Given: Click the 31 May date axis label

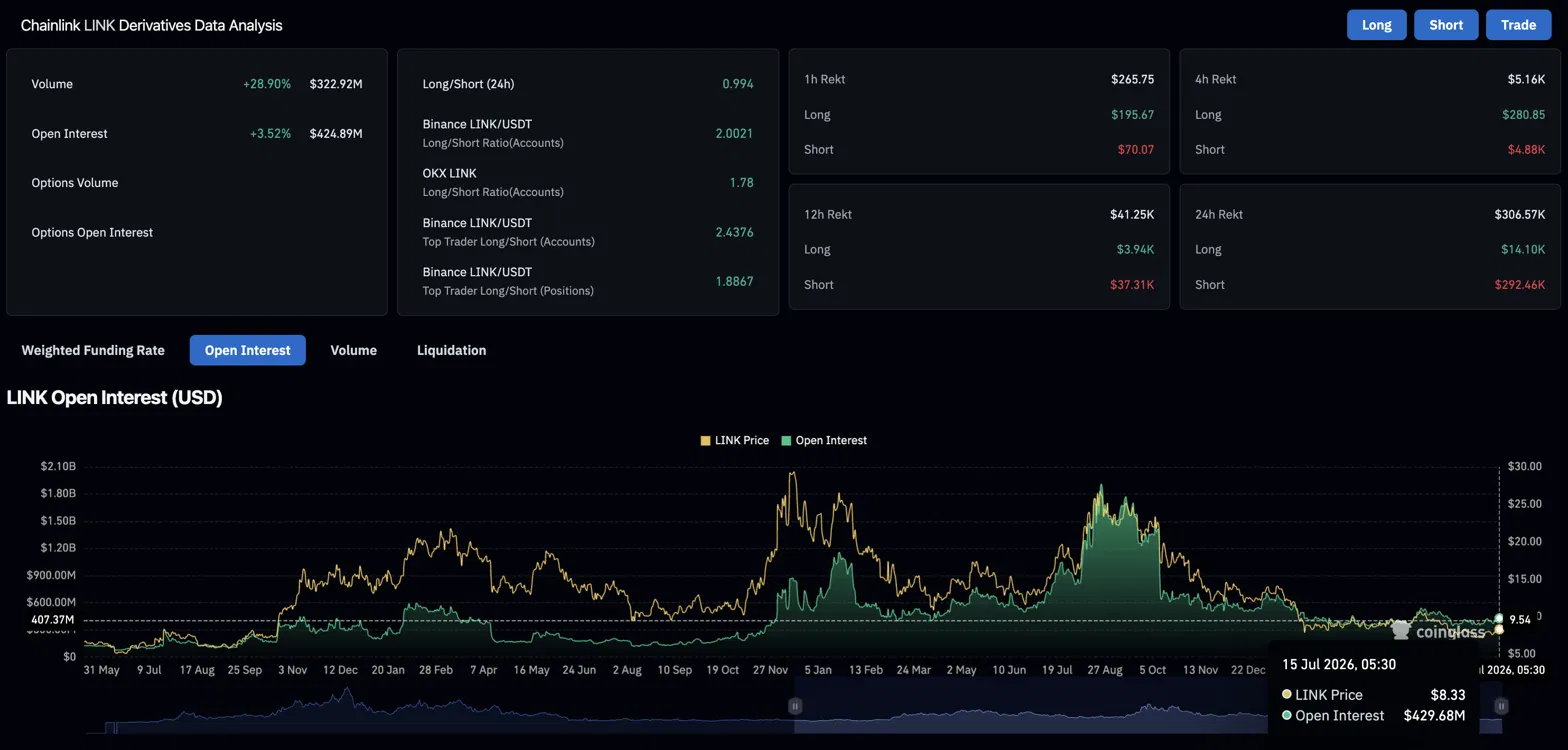Looking at the screenshot, I should click(x=102, y=670).
